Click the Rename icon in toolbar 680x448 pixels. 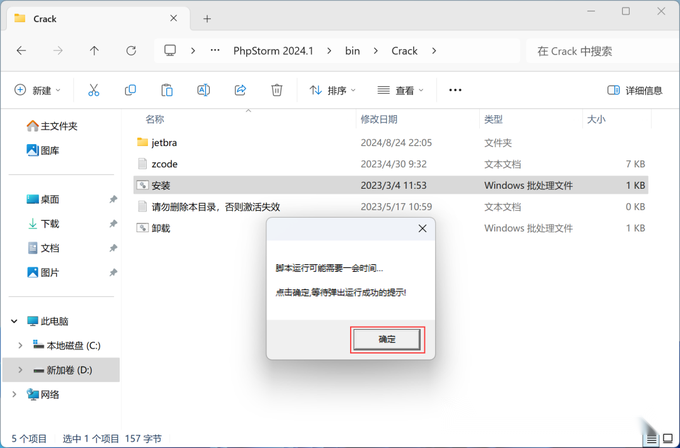[203, 90]
